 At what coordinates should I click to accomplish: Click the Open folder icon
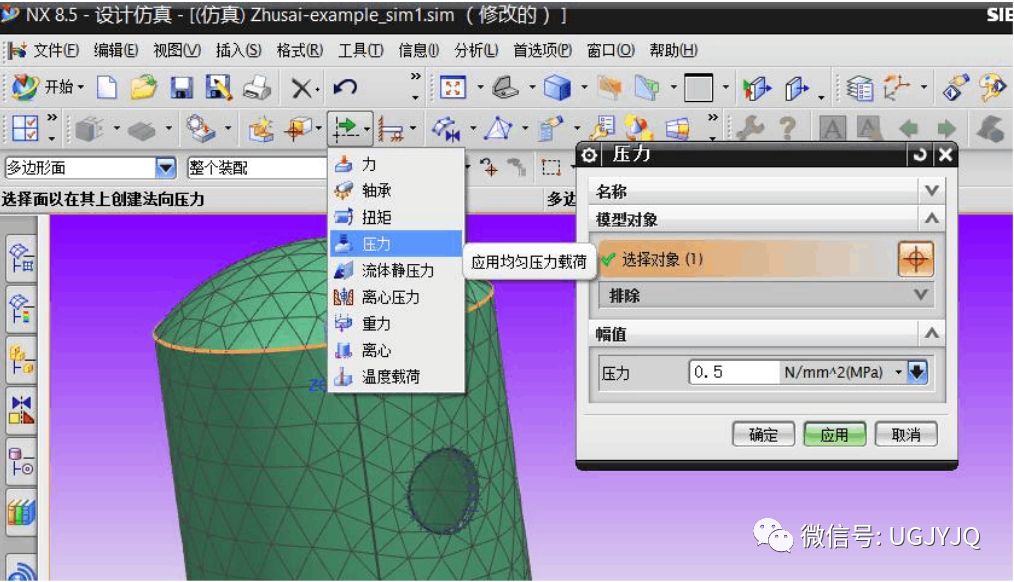pyautogui.click(x=144, y=87)
